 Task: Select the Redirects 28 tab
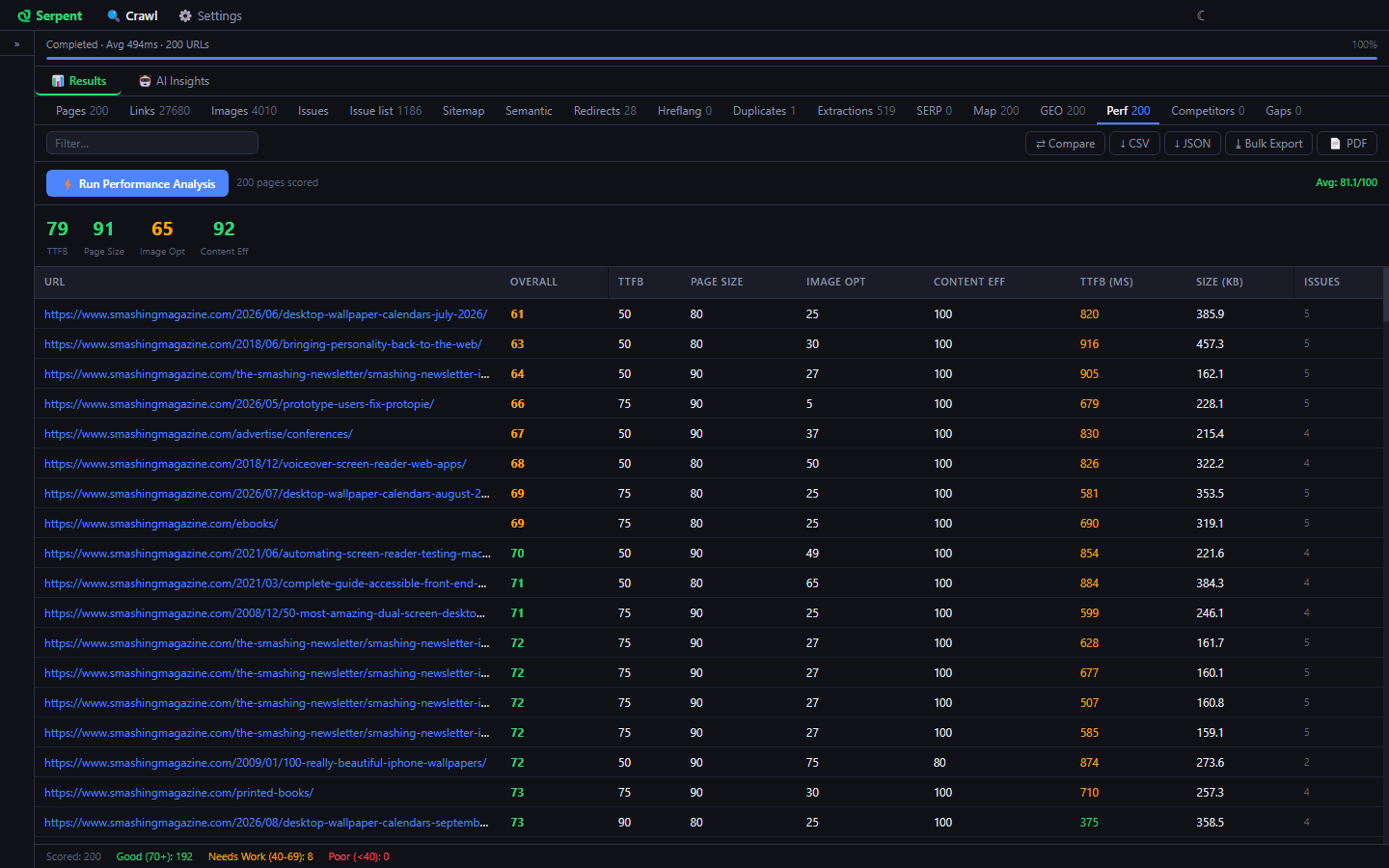point(605,111)
